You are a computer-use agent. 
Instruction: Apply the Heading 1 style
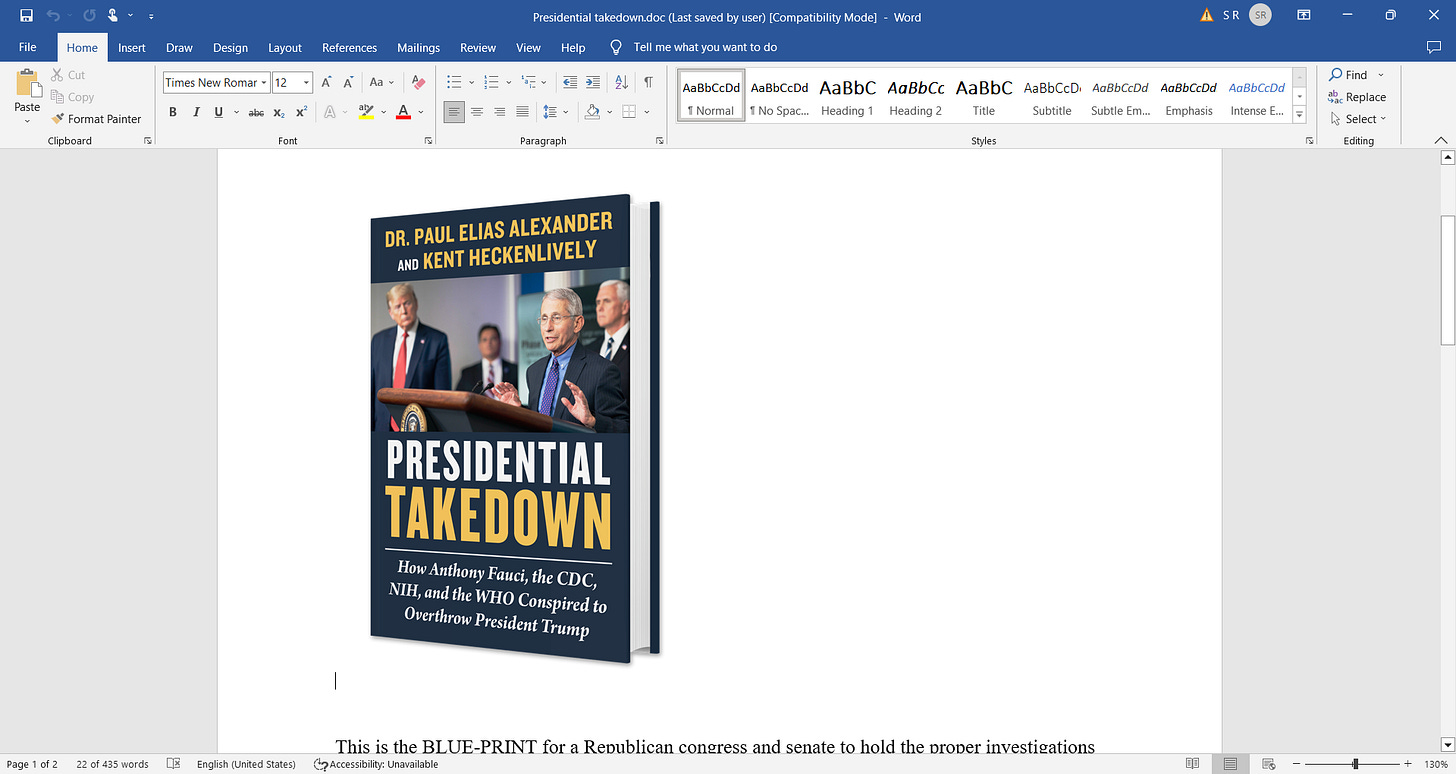tap(847, 96)
